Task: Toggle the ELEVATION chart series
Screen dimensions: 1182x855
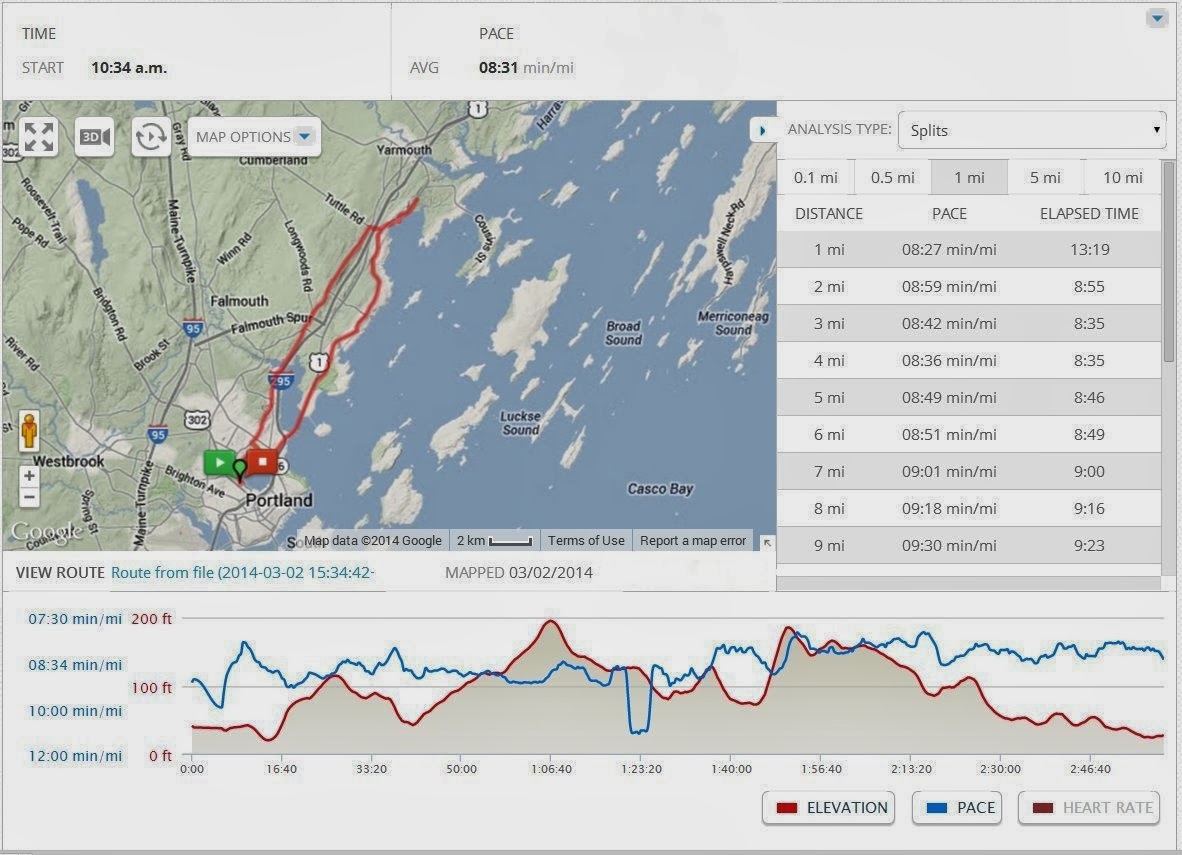Action: 828,808
